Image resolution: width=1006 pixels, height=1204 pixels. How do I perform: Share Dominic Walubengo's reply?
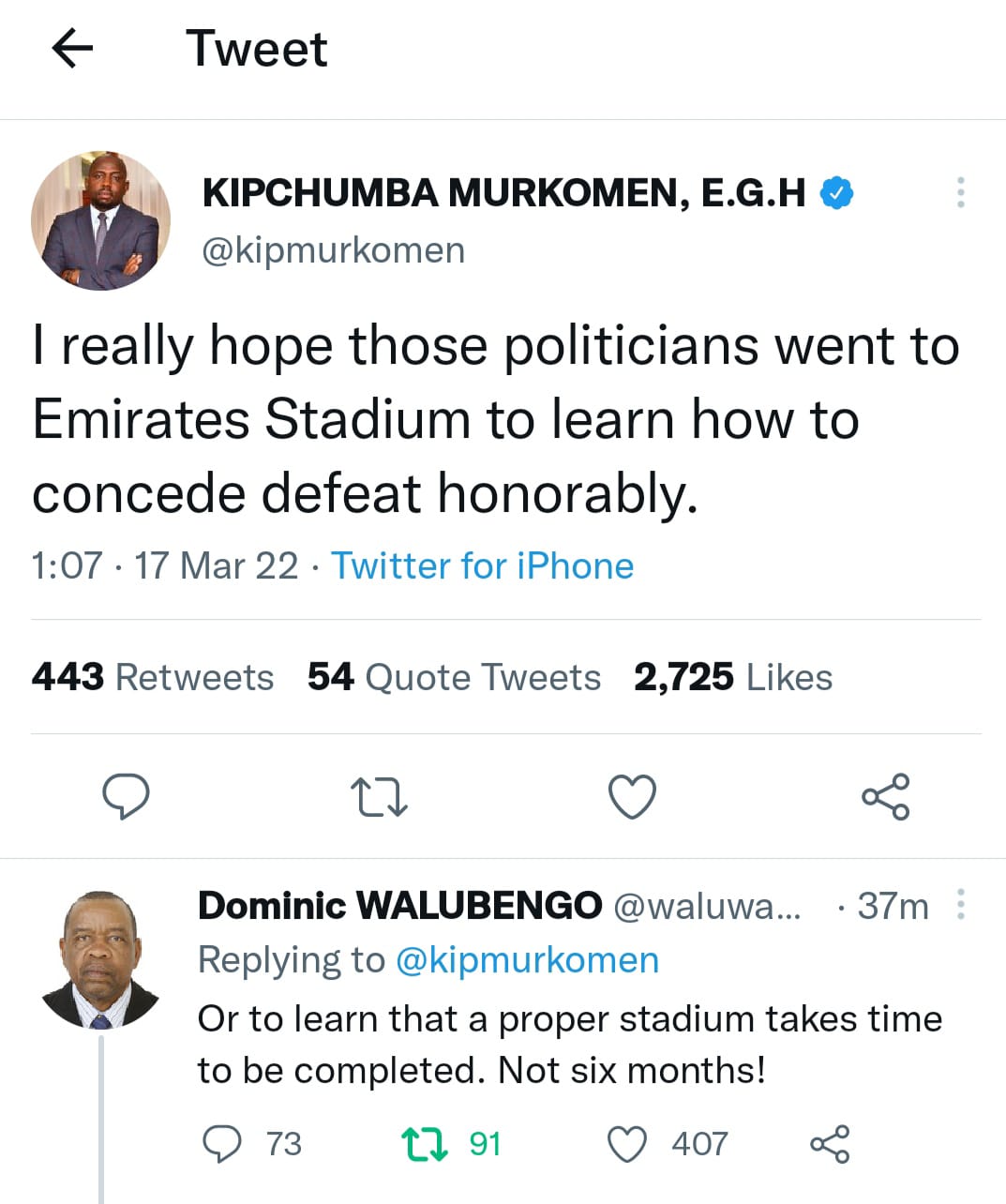[830, 1144]
